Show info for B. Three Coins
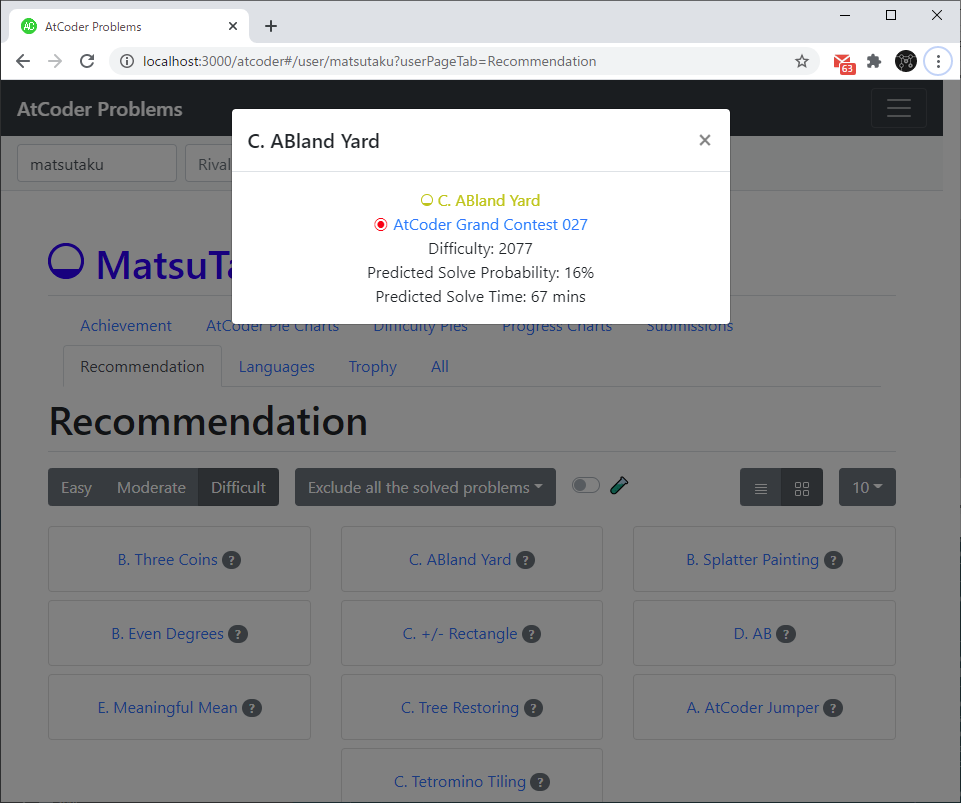The image size is (961, 803). point(232,560)
